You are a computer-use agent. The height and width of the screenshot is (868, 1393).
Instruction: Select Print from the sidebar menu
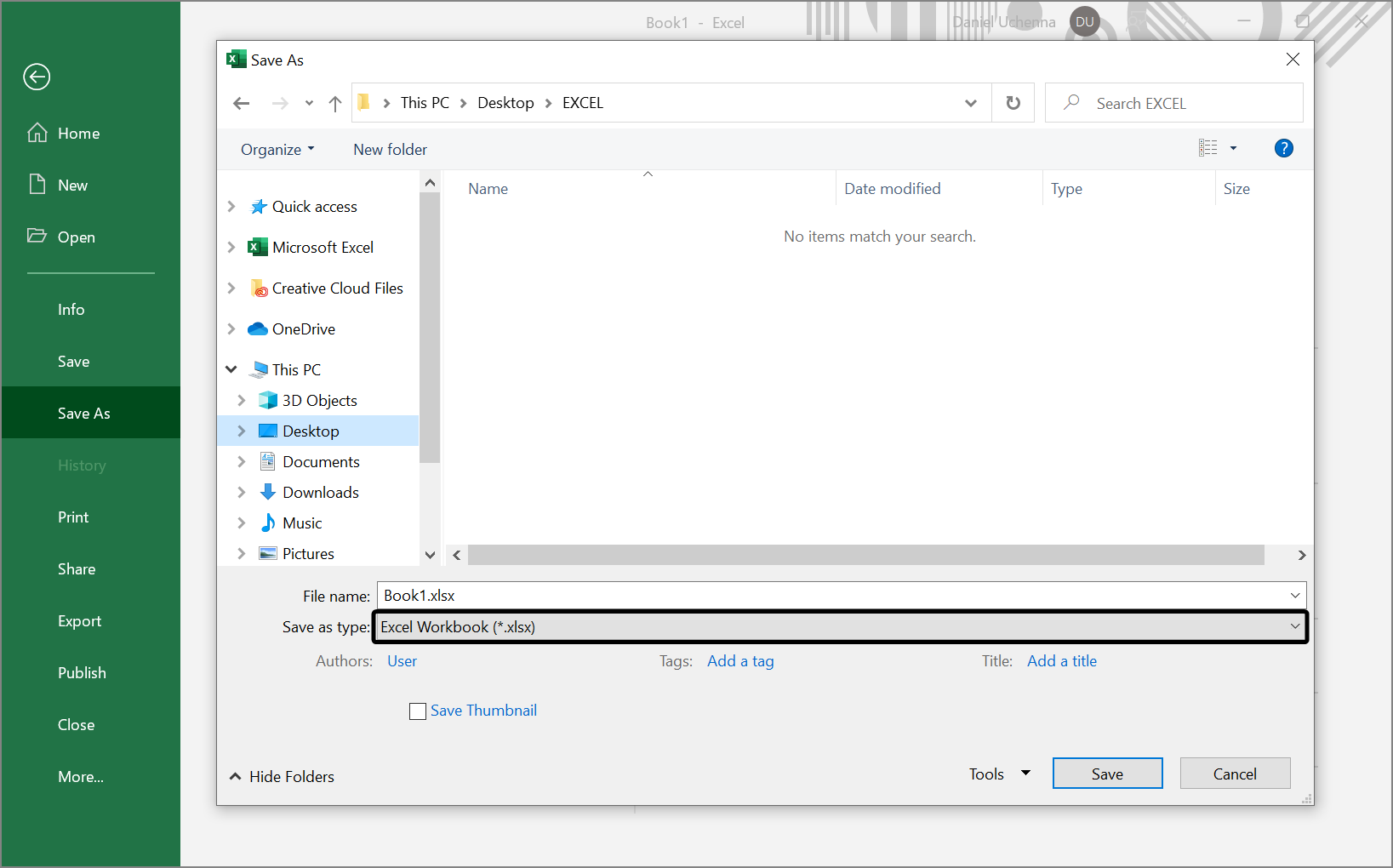(72, 517)
